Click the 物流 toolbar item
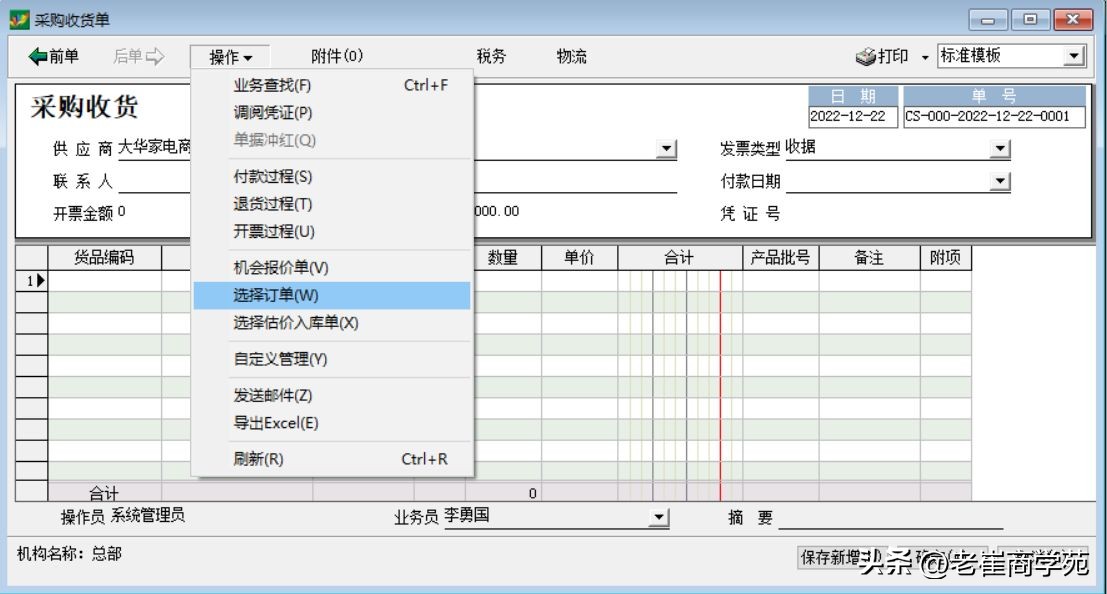 click(x=573, y=56)
